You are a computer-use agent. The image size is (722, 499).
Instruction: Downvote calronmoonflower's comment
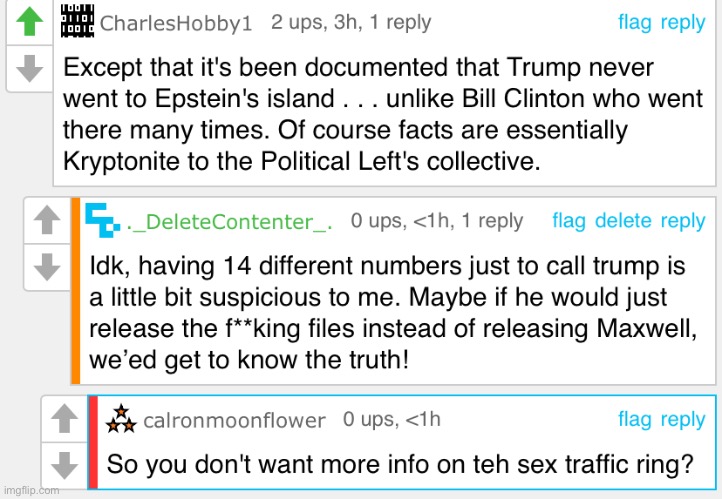[63, 464]
